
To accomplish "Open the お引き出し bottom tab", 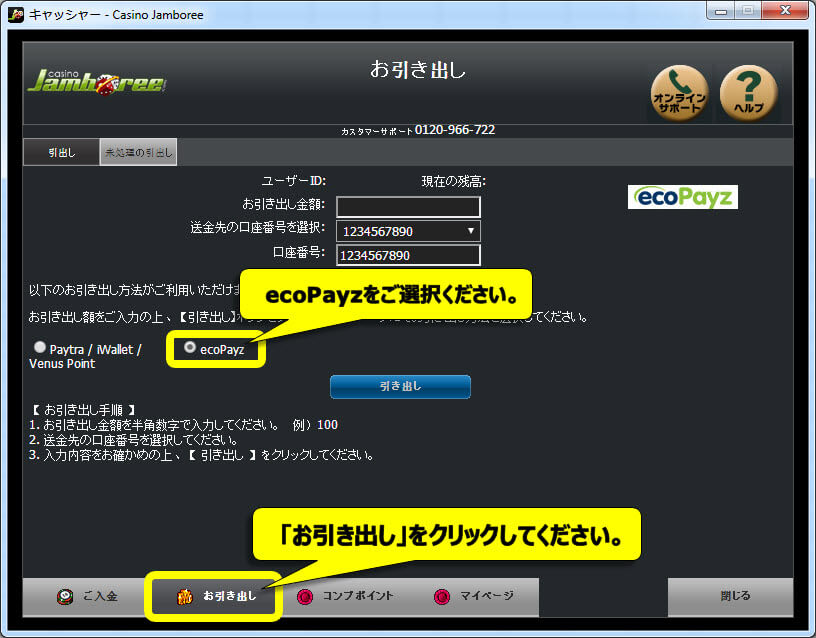I will pos(213,596).
